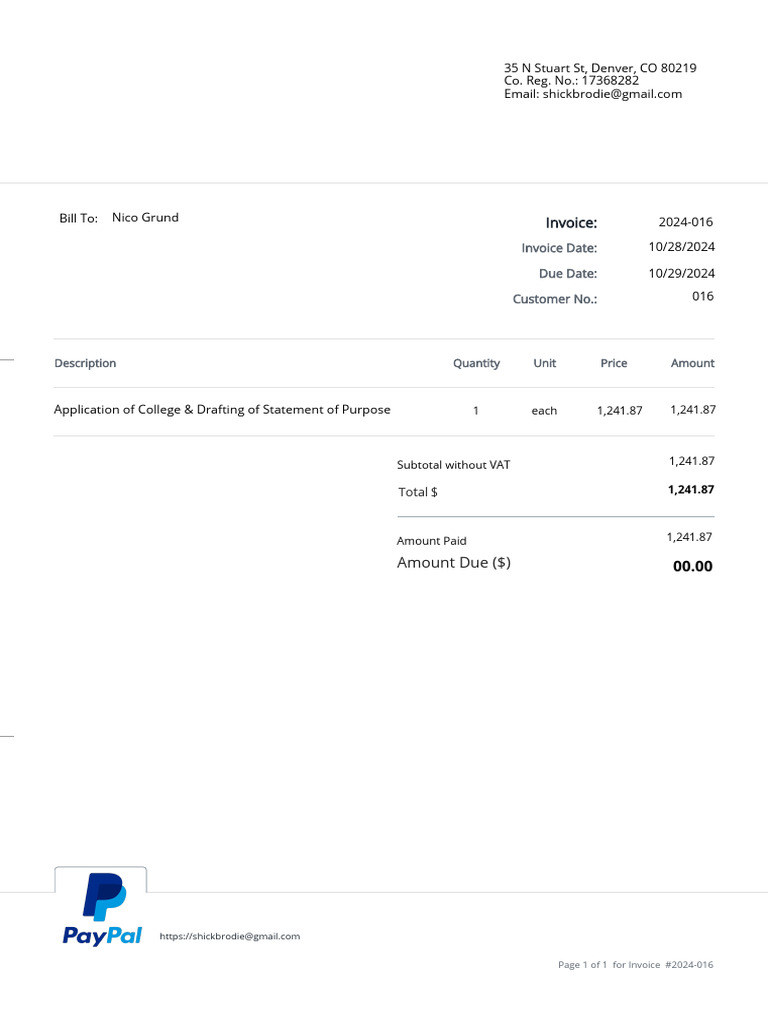The width and height of the screenshot is (768, 1024).
Task: Click the Price column header
Action: [614, 363]
